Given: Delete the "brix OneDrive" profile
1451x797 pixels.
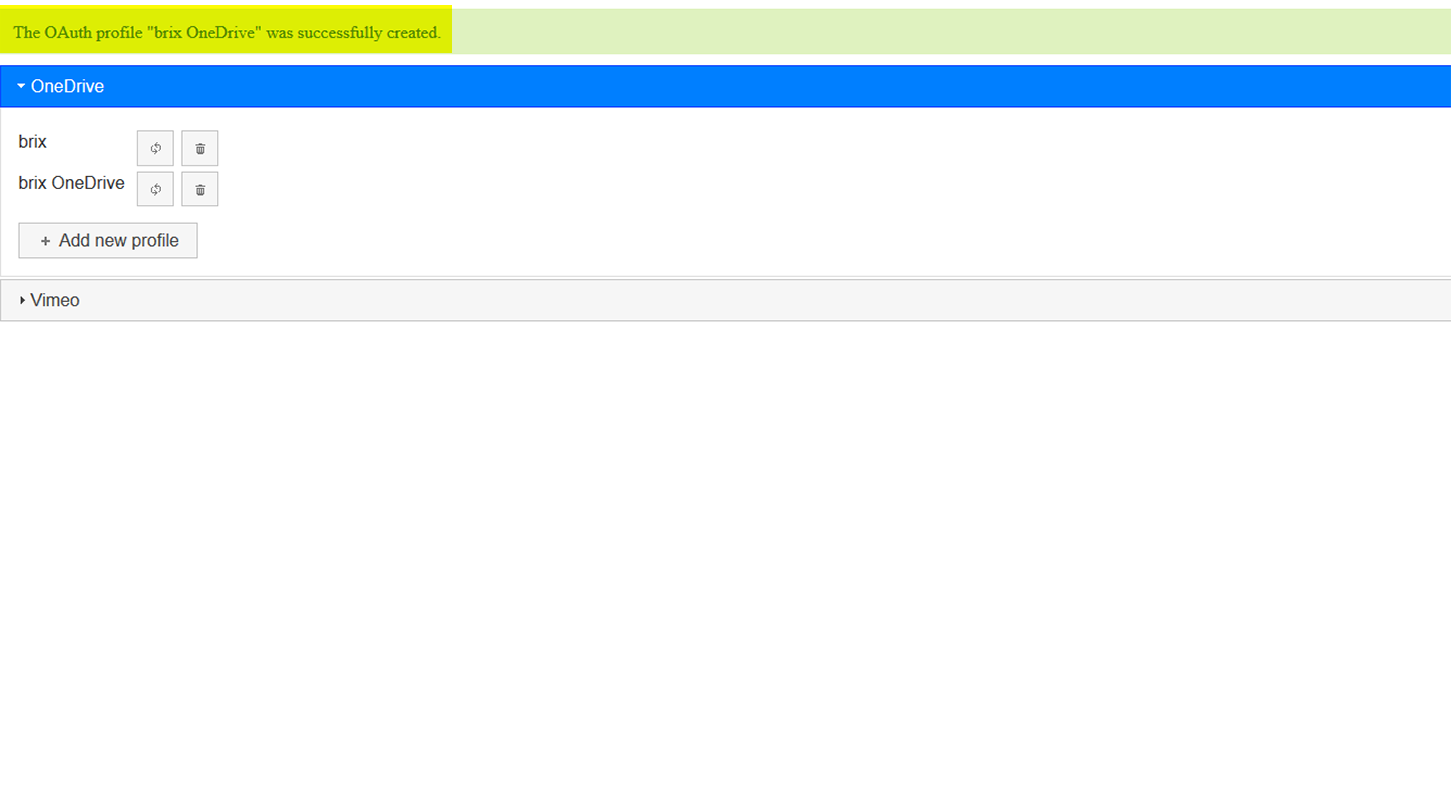Looking at the screenshot, I should pos(200,189).
